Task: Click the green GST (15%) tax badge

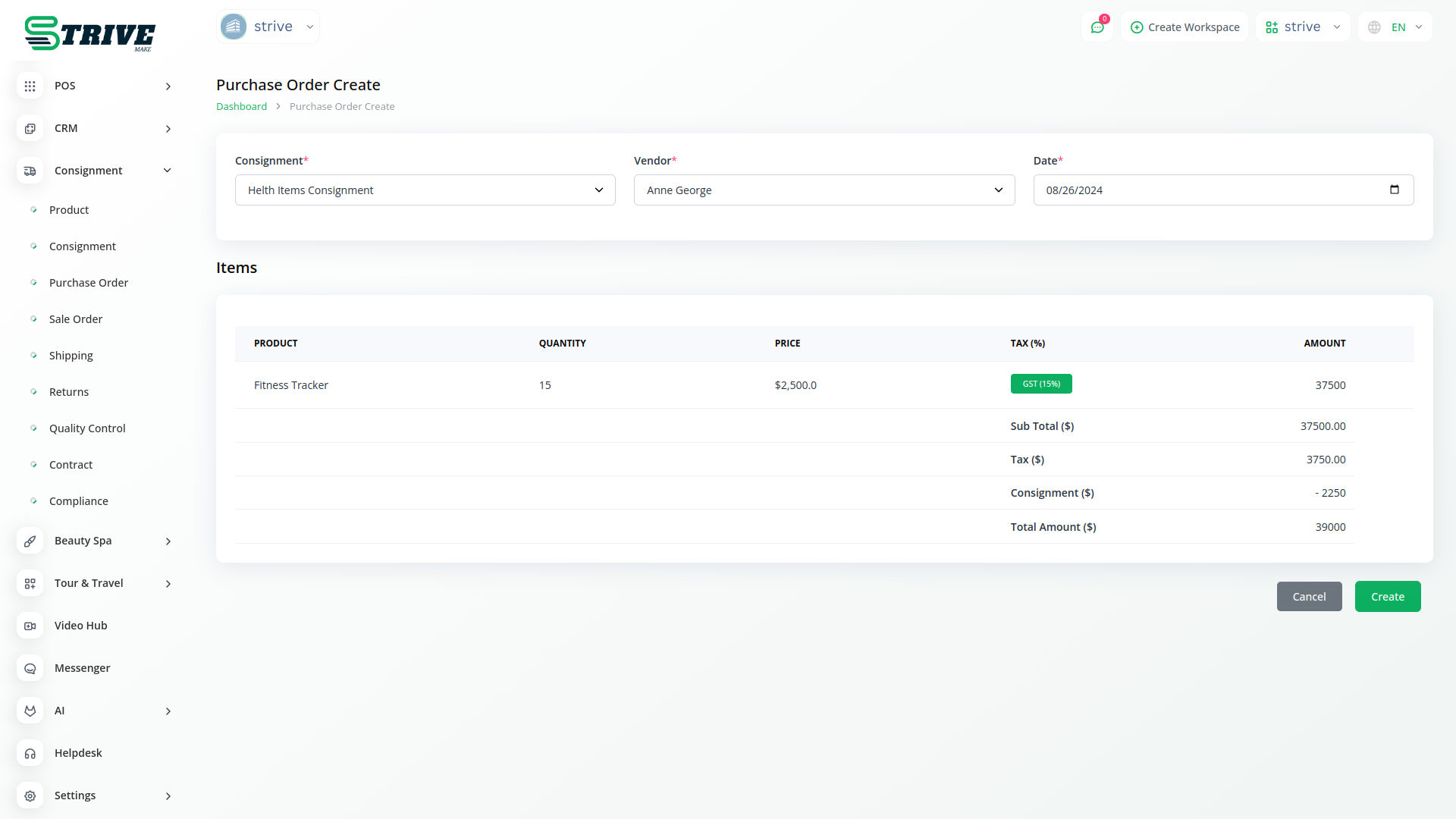Action: (x=1040, y=384)
